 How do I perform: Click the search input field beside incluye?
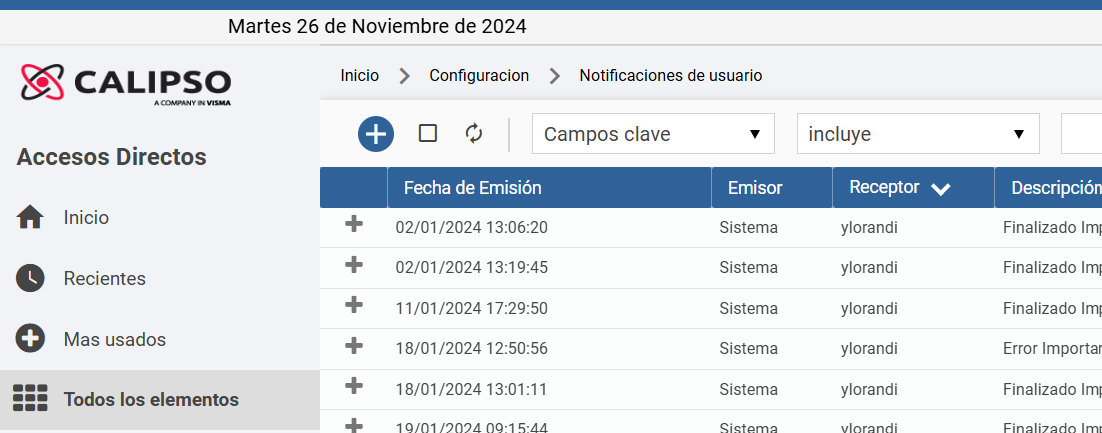click(x=1082, y=134)
